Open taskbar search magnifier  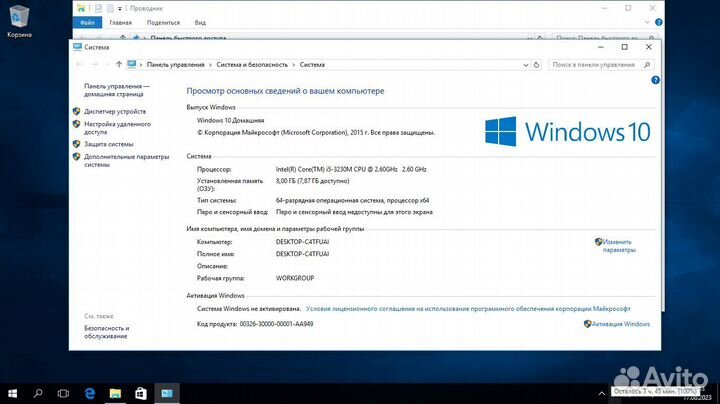tap(38, 393)
